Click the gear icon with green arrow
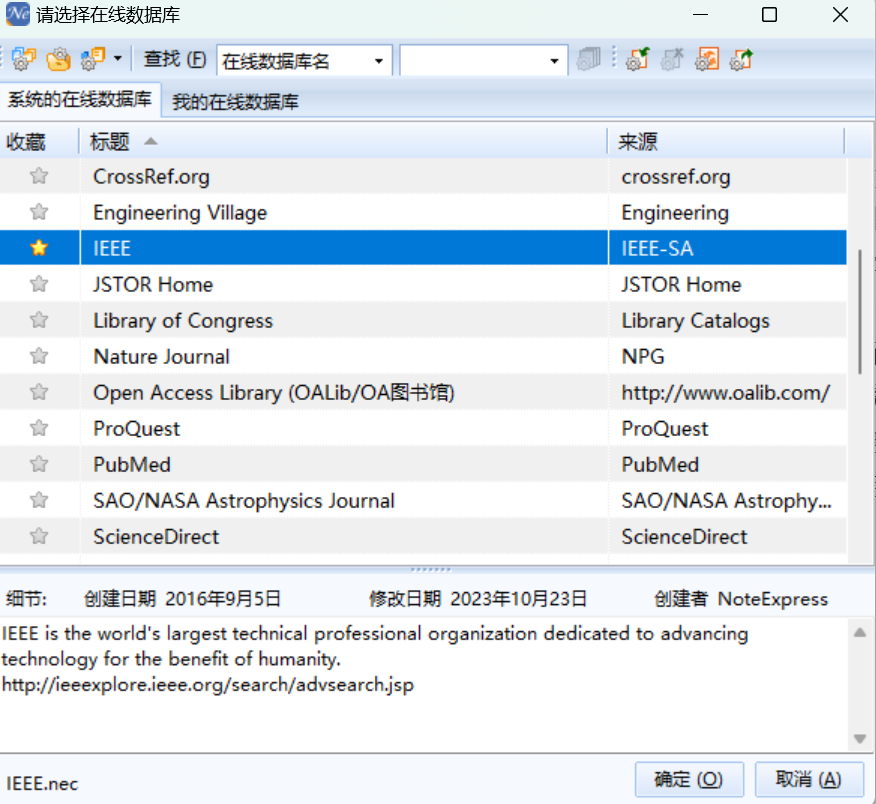876x804 pixels. (637, 59)
